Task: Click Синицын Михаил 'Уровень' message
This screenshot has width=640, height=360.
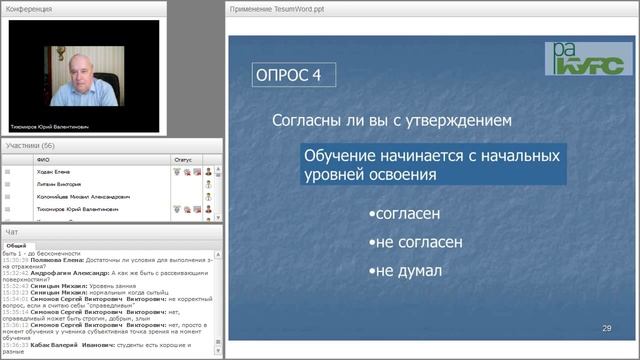Action: pos(69,286)
